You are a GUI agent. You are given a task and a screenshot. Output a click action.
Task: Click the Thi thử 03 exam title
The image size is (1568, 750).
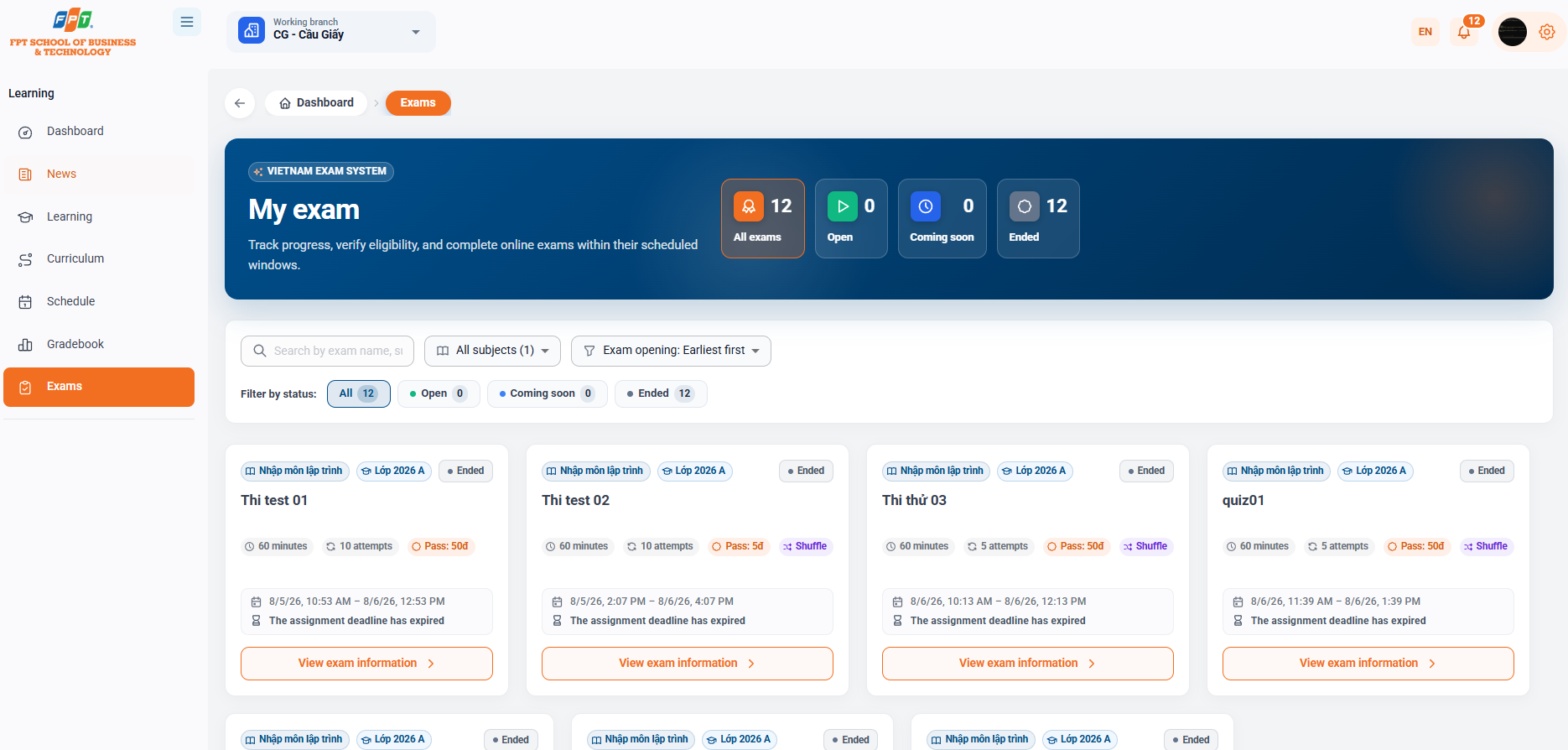914,501
